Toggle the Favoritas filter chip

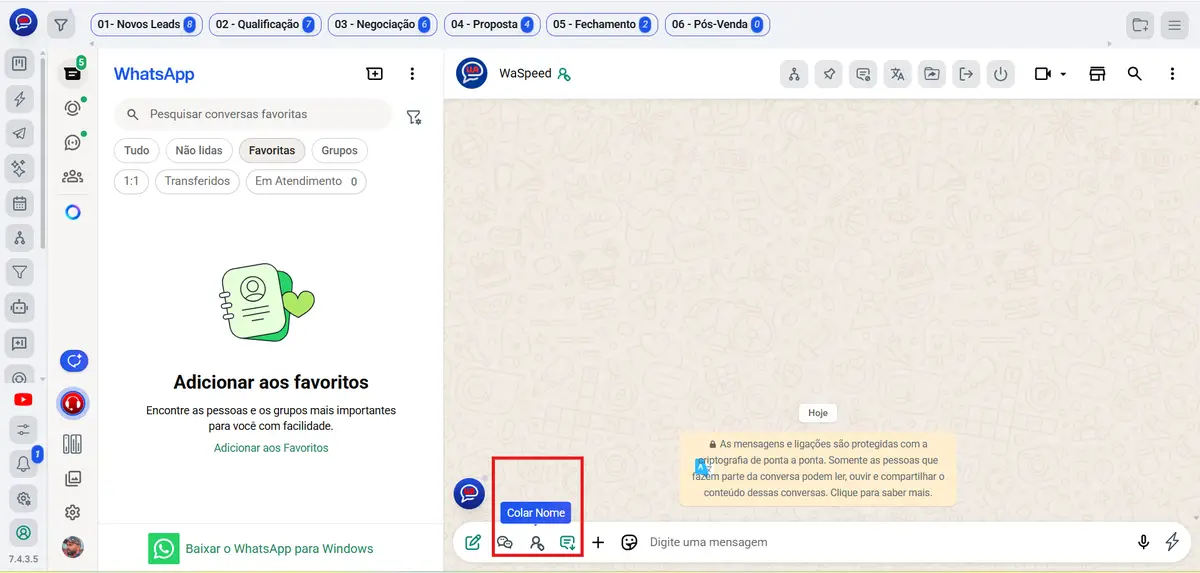tap(272, 151)
